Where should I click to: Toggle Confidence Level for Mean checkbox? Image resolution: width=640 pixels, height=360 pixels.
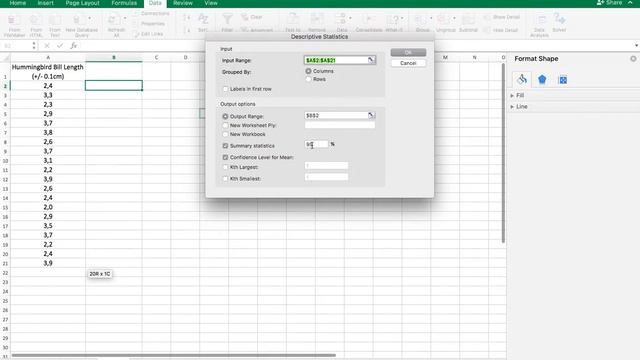pos(225,157)
